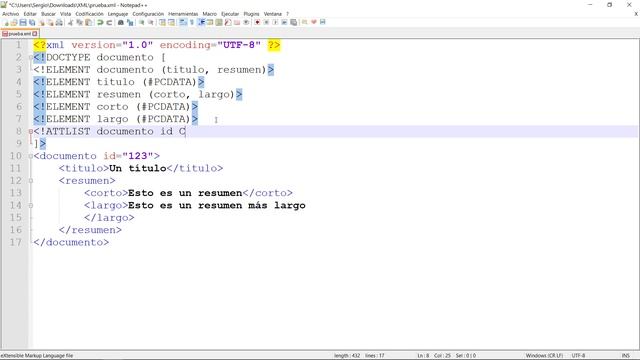The image size is (640, 360).
Task: Click the heart icon in toolbar
Action: pos(313,22)
